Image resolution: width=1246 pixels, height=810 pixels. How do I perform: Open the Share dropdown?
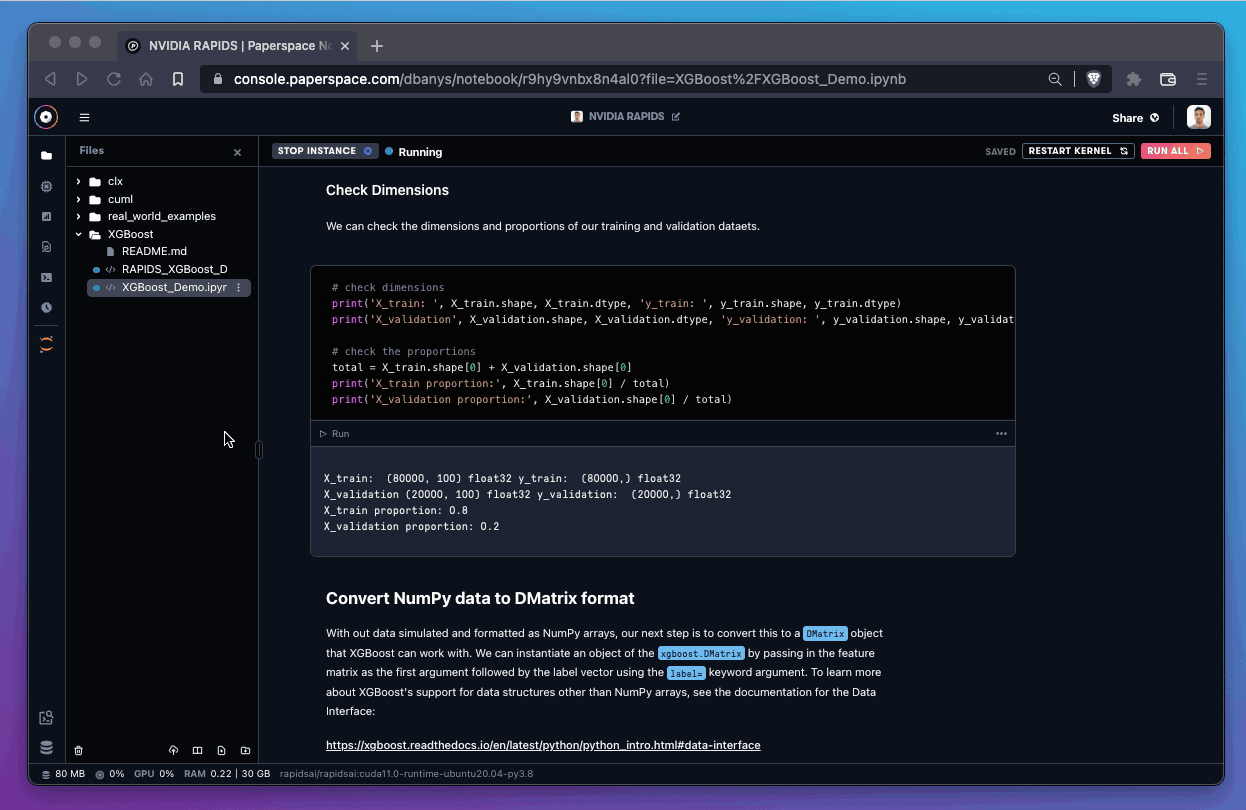click(1136, 118)
